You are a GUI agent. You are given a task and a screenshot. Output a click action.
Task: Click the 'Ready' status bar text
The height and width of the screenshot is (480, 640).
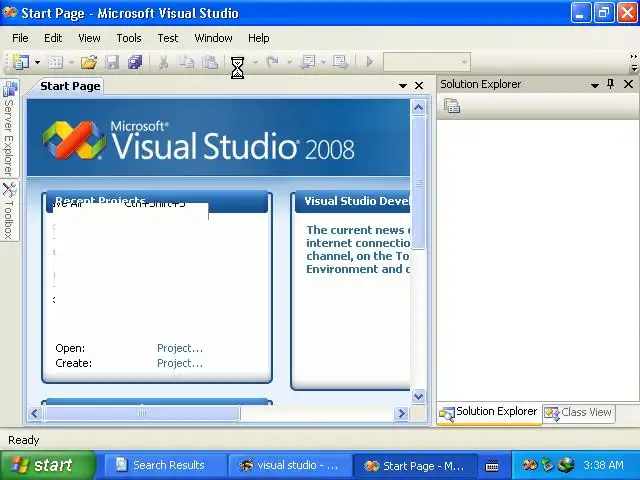24,440
